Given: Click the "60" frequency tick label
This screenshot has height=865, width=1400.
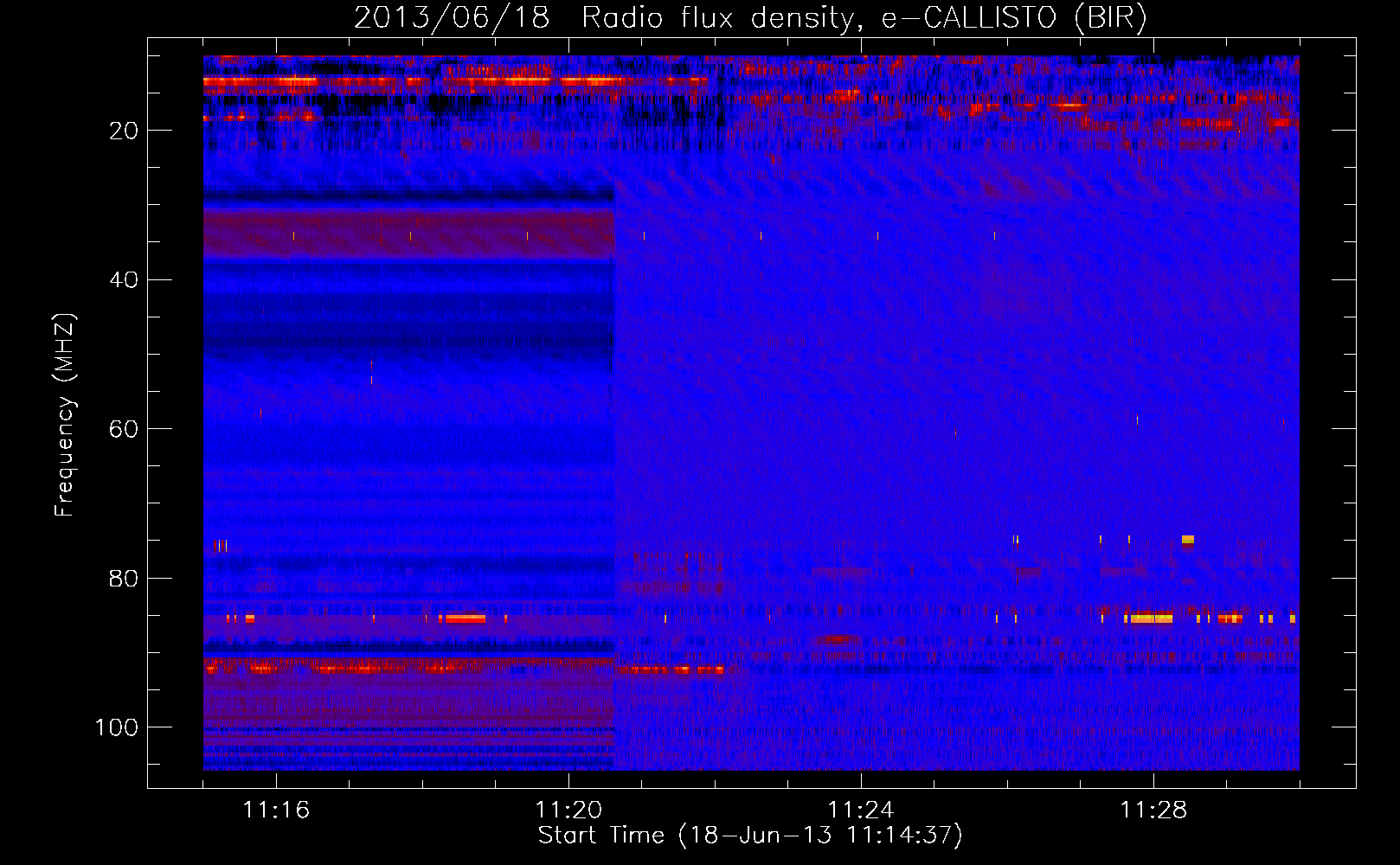Looking at the screenshot, I should [x=124, y=429].
